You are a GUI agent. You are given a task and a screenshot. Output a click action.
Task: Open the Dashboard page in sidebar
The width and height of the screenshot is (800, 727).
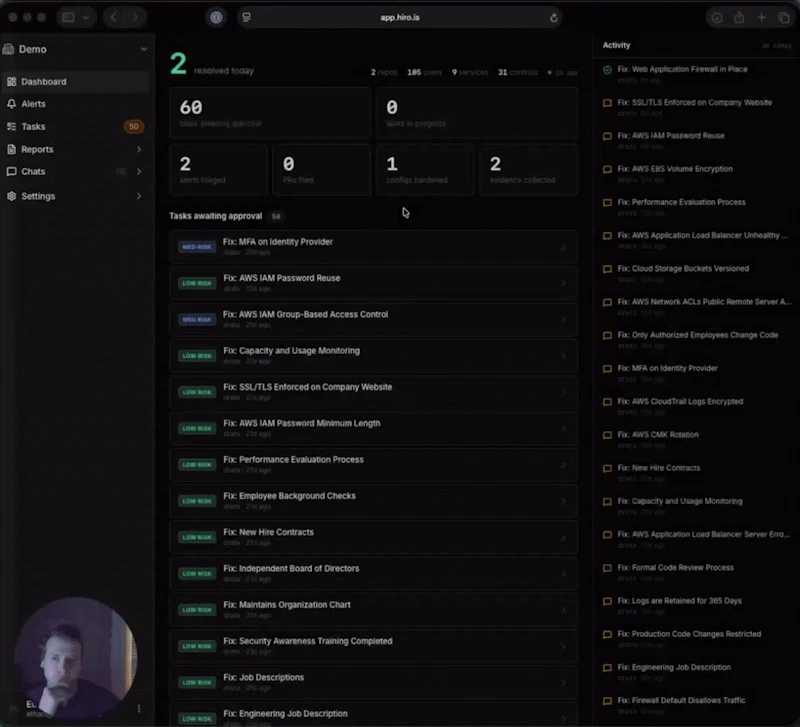pyautogui.click(x=76, y=82)
